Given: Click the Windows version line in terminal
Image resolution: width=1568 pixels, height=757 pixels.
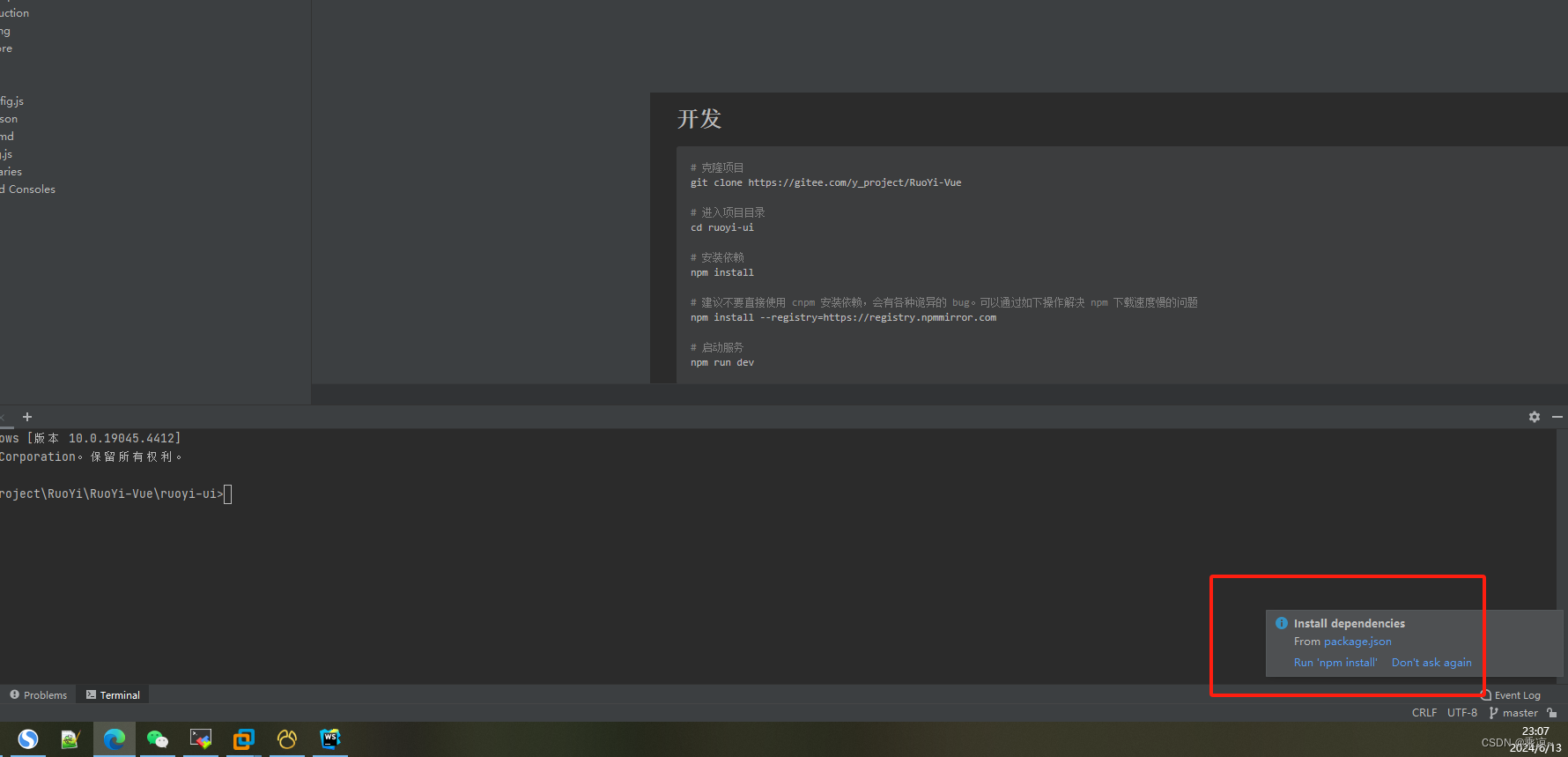Looking at the screenshot, I should pyautogui.click(x=91, y=438).
